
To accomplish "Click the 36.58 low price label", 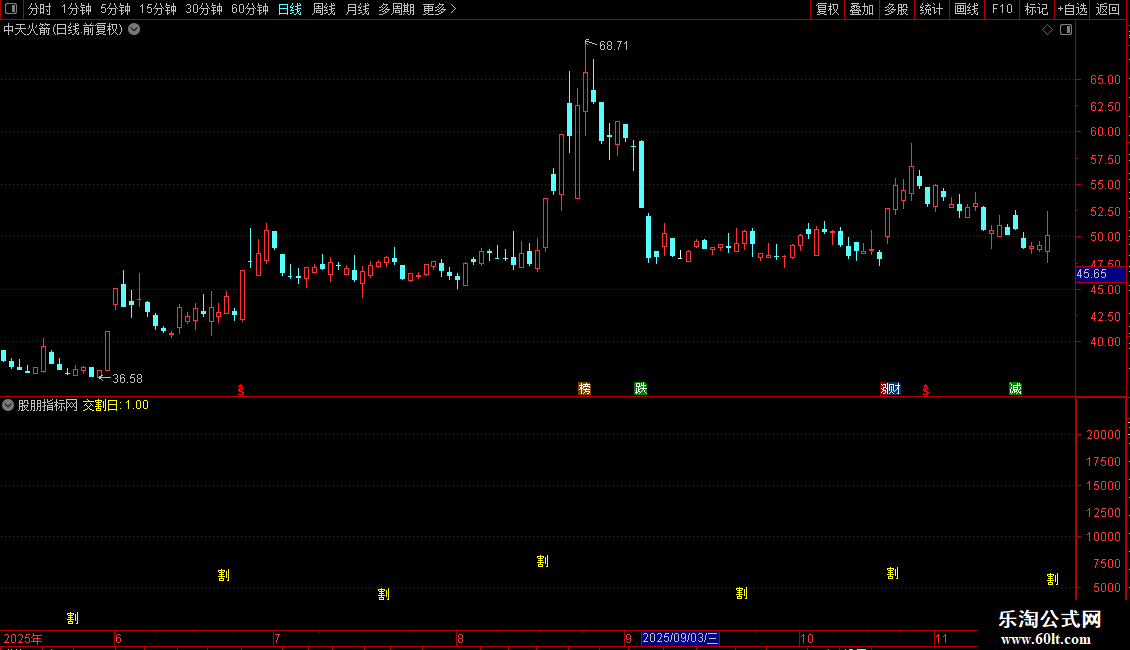I will pos(128,379).
